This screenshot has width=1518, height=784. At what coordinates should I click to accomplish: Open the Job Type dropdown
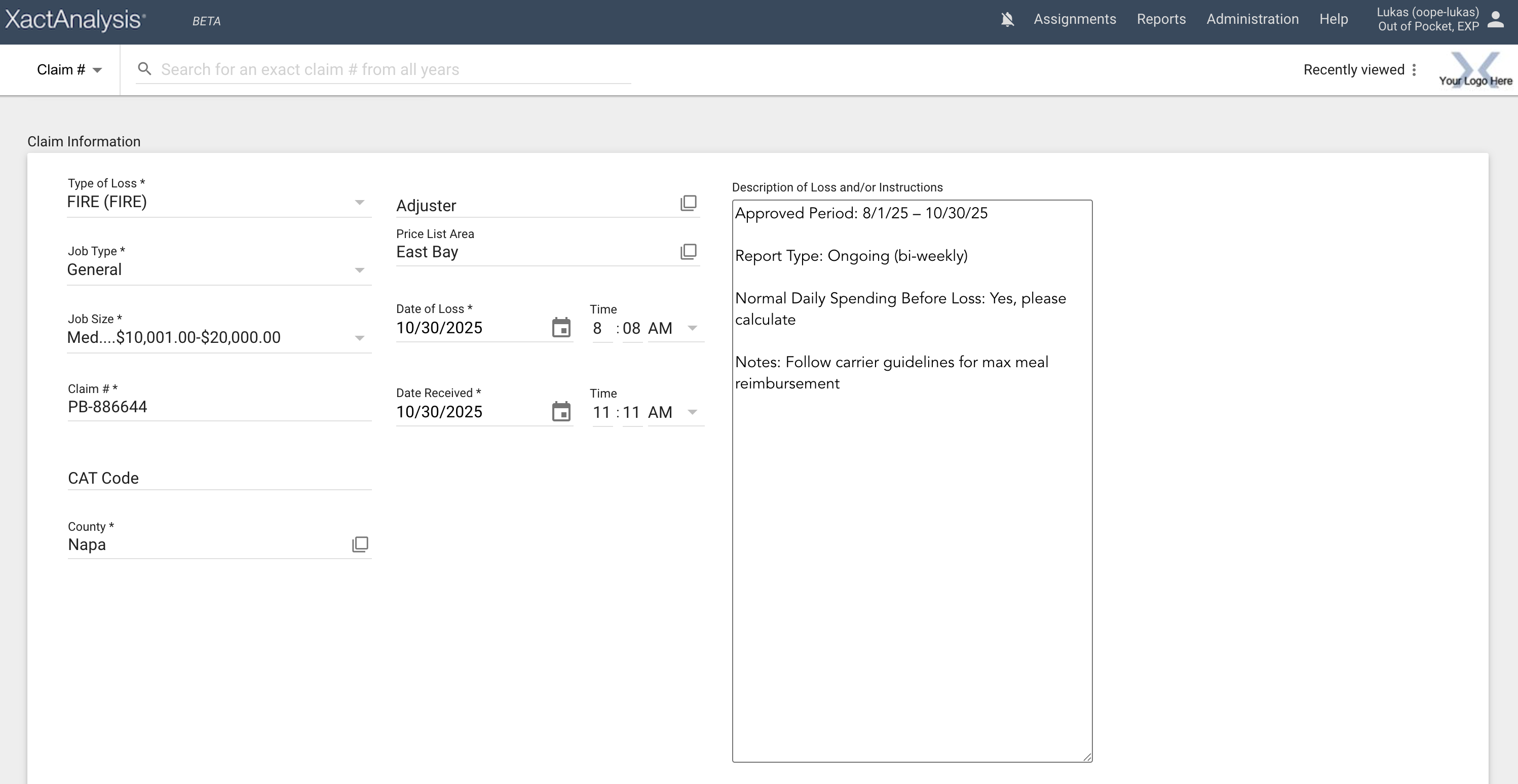(360, 270)
